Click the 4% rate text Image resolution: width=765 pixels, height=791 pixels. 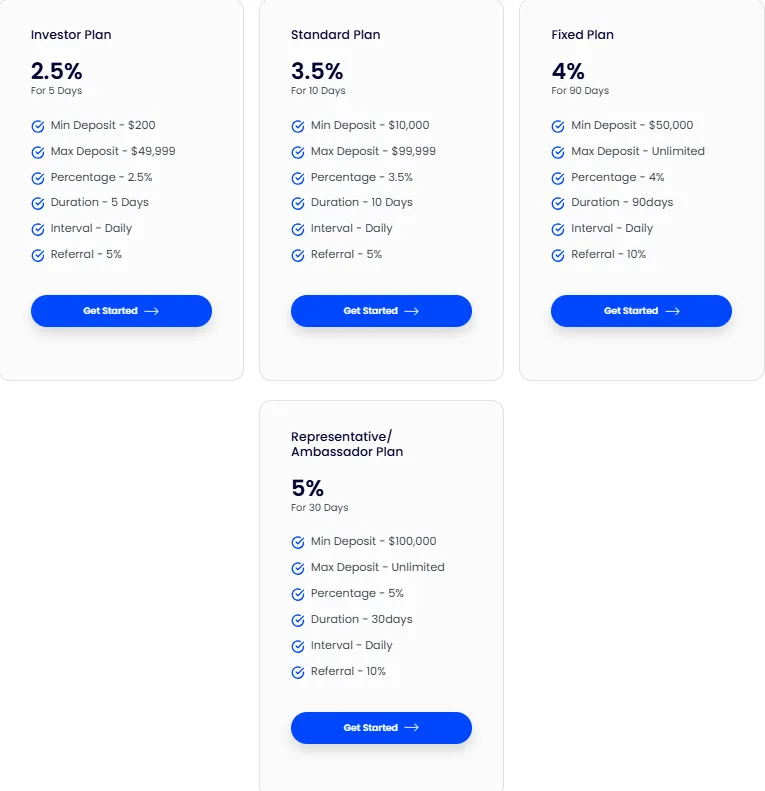tap(568, 72)
